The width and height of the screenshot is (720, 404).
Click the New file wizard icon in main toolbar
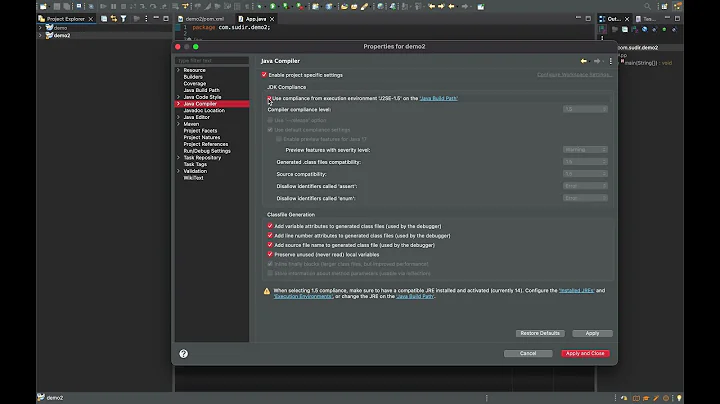pyautogui.click(x=43, y=6)
